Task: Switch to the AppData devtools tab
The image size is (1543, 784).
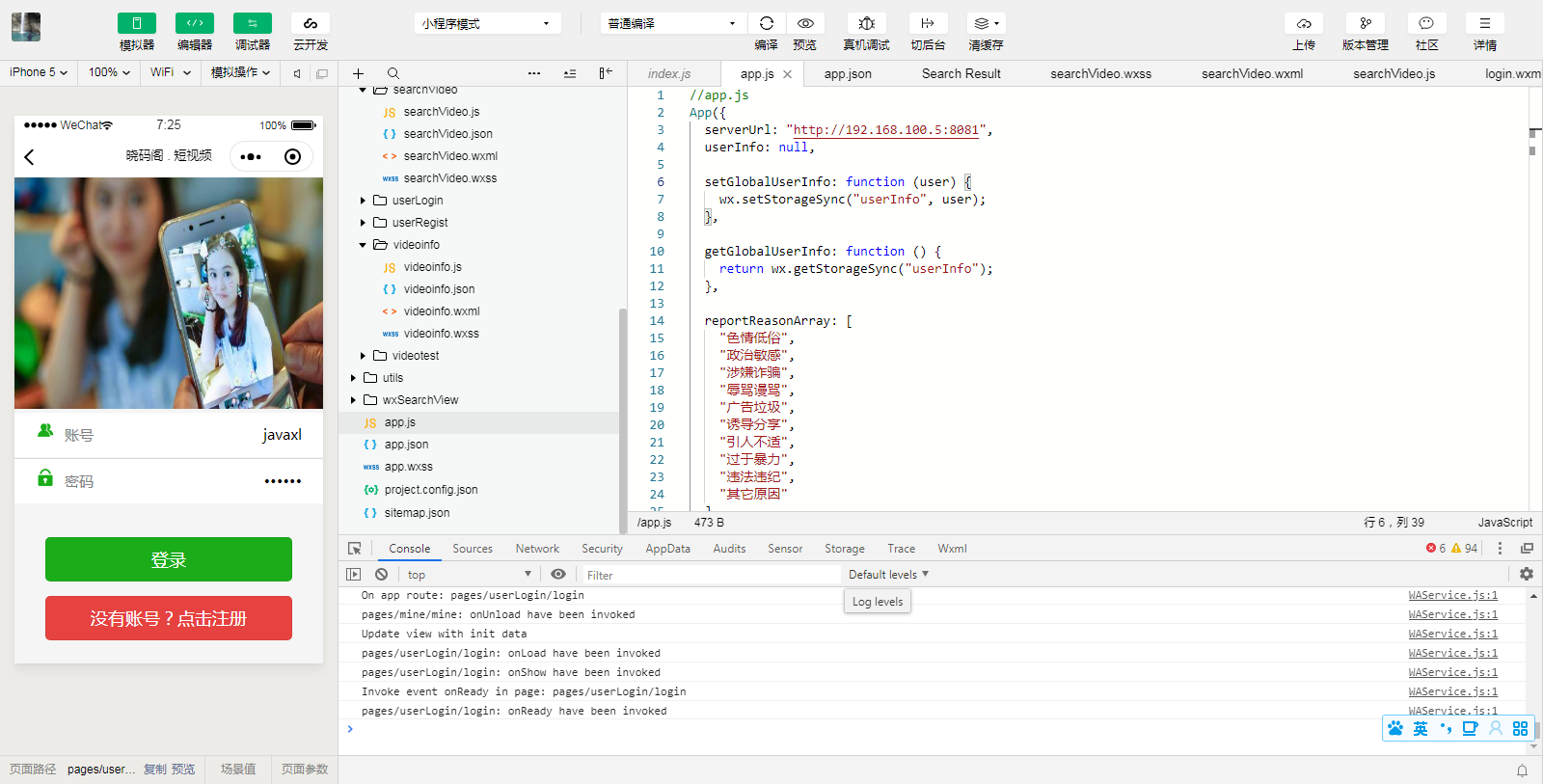Action: [667, 549]
